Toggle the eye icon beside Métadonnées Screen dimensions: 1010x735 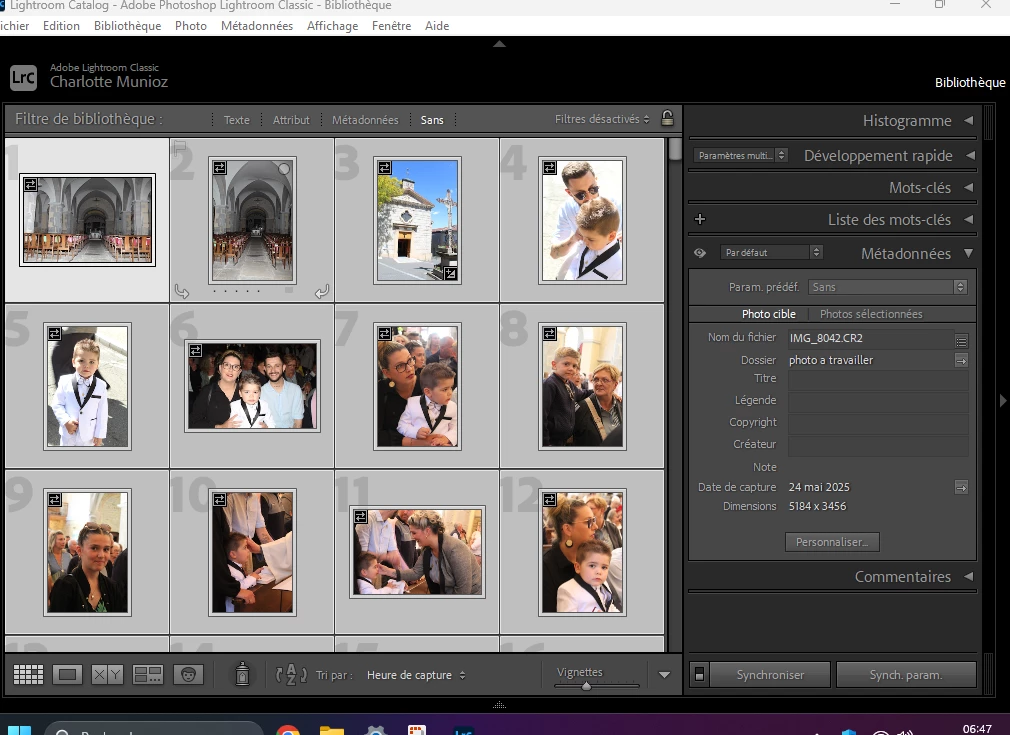click(700, 253)
